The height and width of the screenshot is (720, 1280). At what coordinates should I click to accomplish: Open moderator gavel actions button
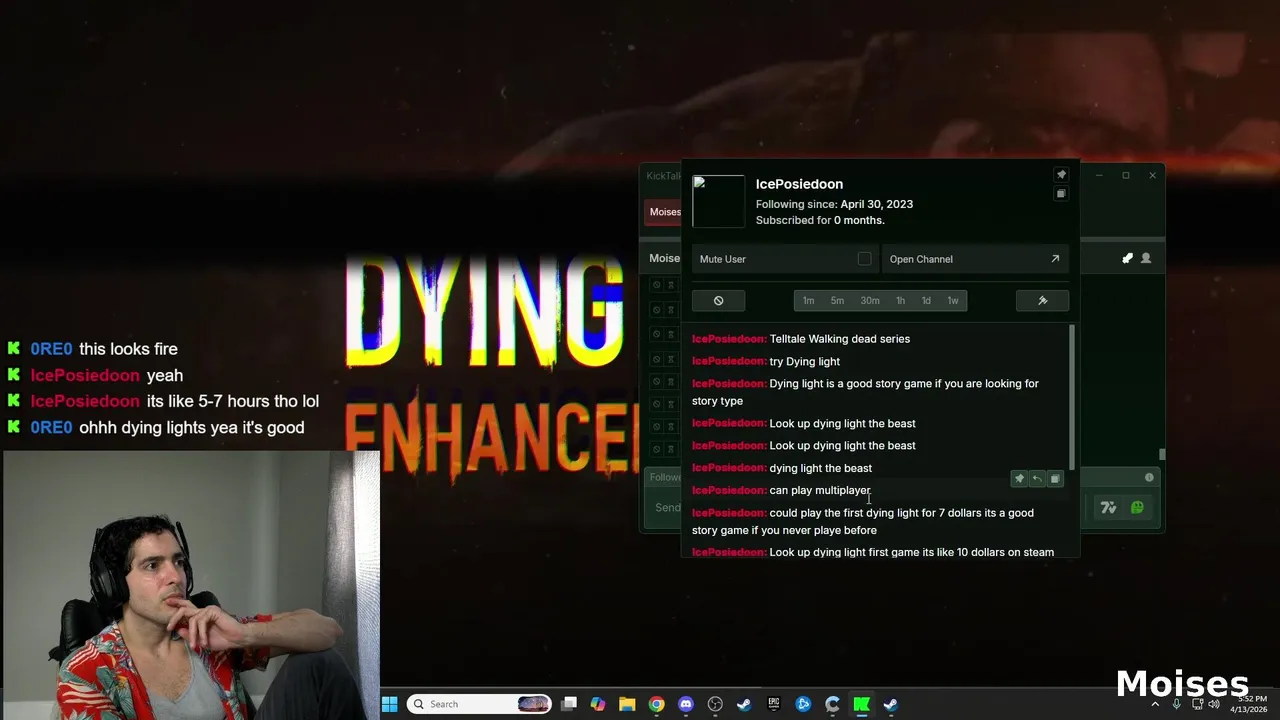(x=1042, y=300)
